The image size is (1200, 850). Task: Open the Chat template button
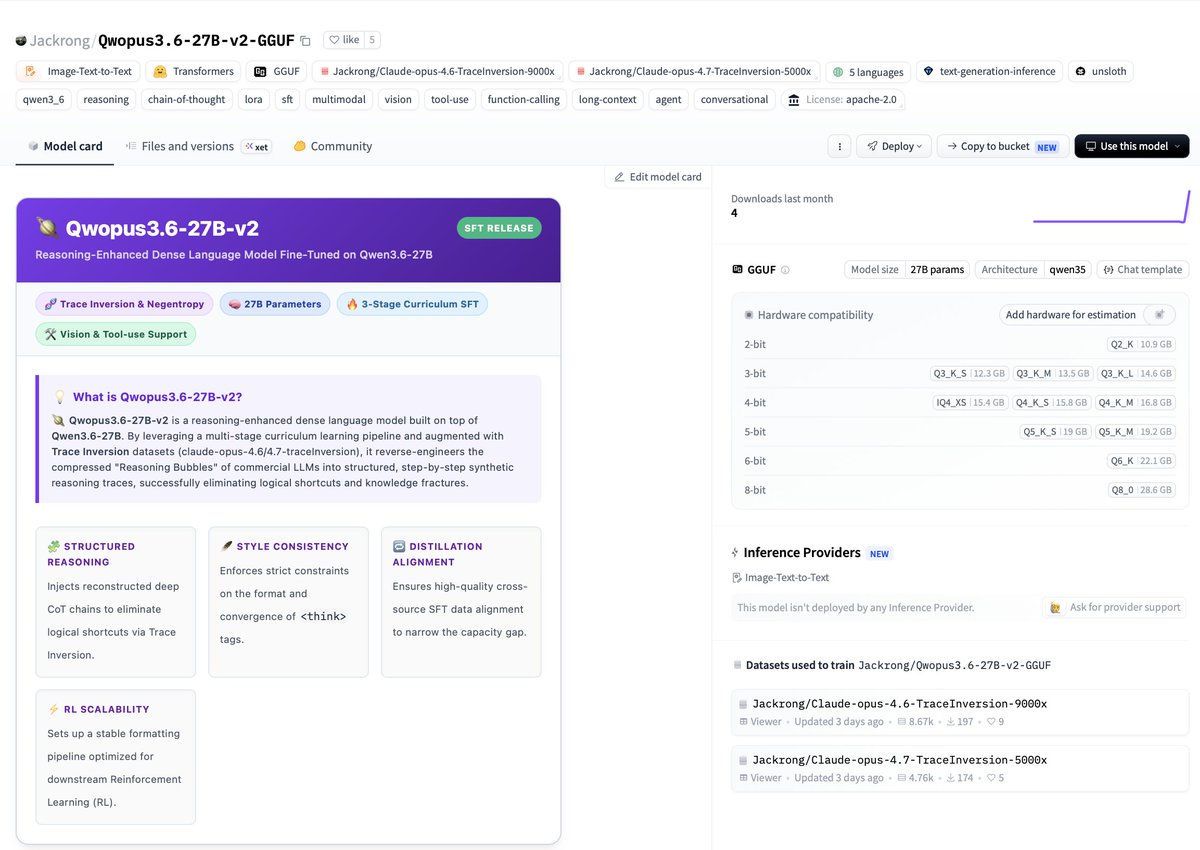1143,269
